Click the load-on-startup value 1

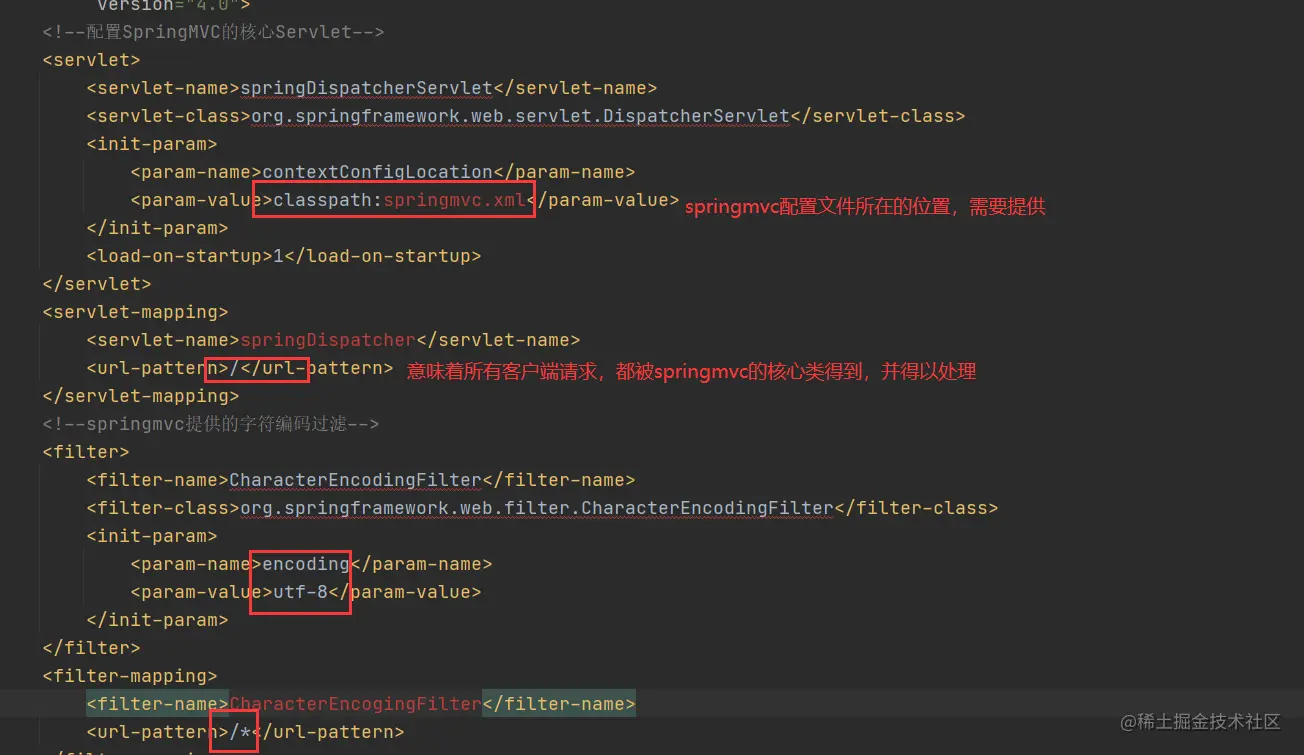(279, 256)
